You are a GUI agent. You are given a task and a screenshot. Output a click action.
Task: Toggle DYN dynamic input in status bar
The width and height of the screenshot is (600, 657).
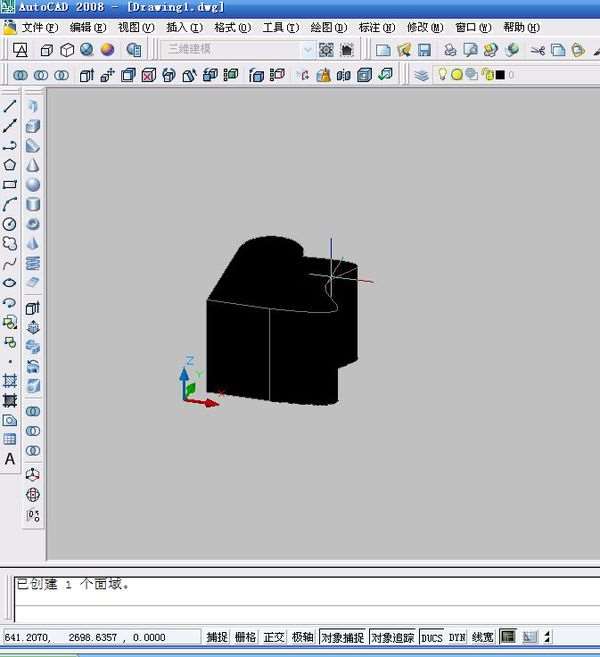(x=457, y=637)
